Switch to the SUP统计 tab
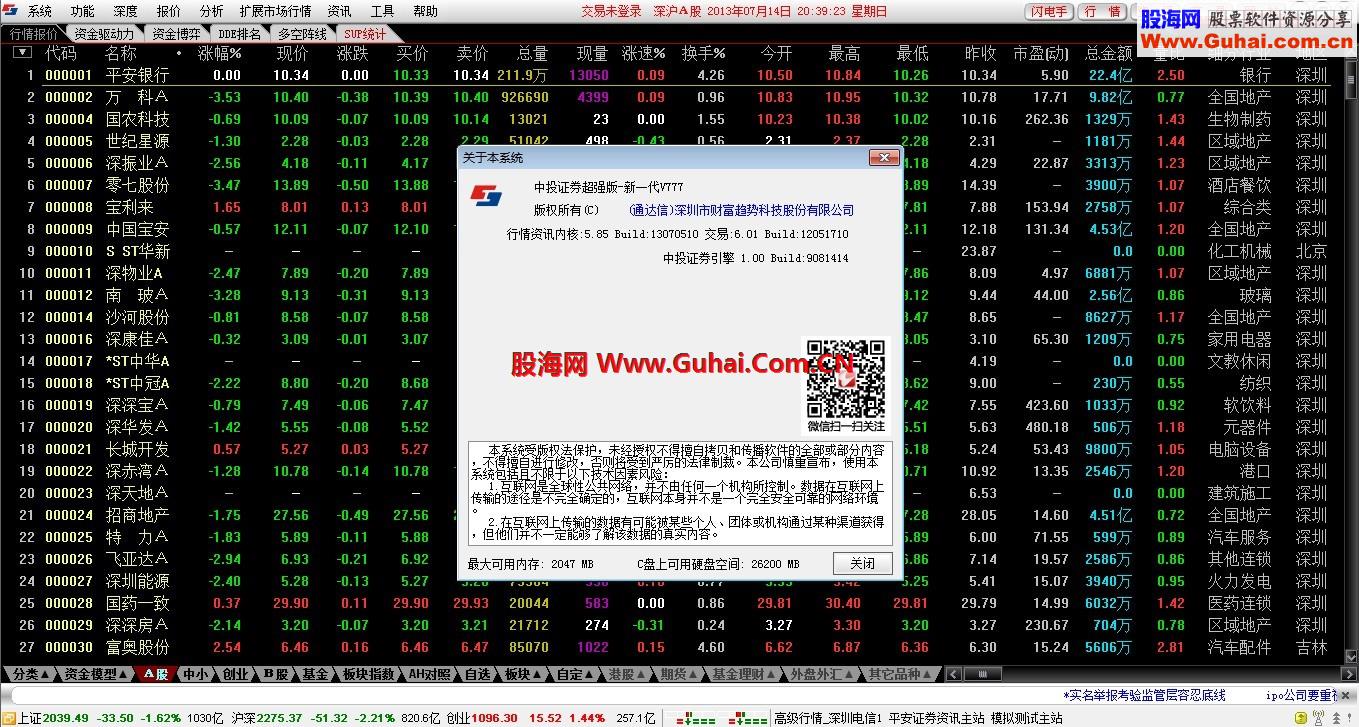The height and width of the screenshot is (727, 1359). click(x=365, y=33)
